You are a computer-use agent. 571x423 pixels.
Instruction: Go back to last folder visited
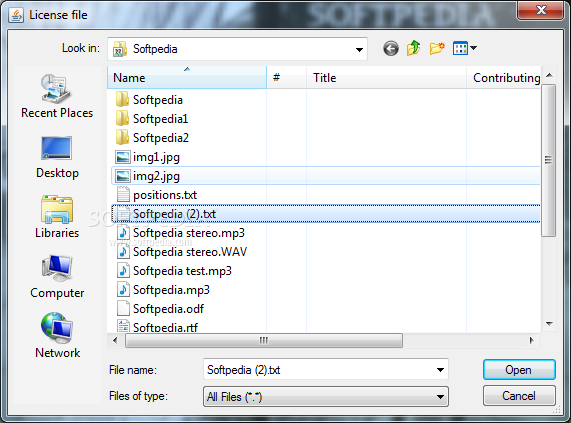coord(391,48)
